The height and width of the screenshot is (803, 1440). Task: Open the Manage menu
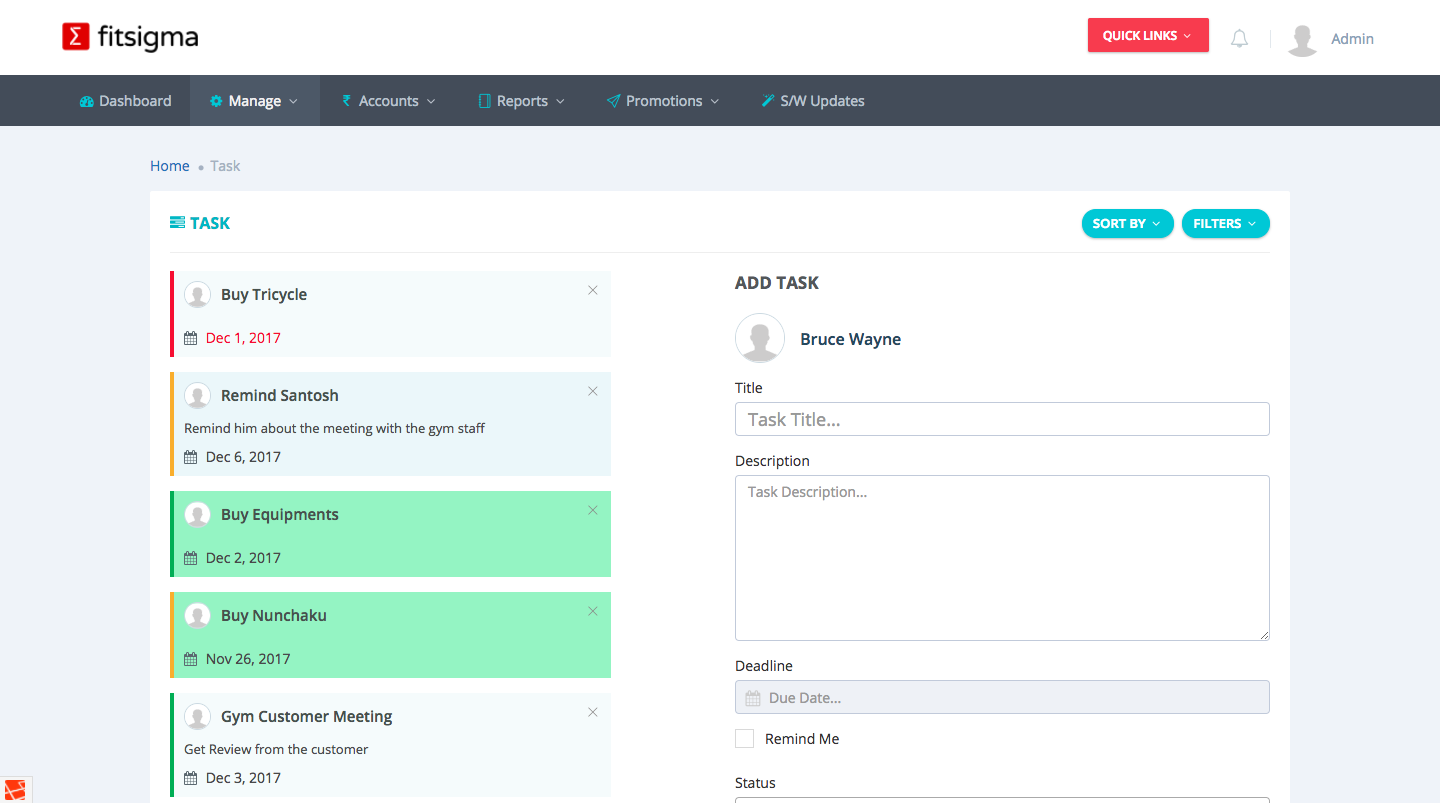[254, 101]
